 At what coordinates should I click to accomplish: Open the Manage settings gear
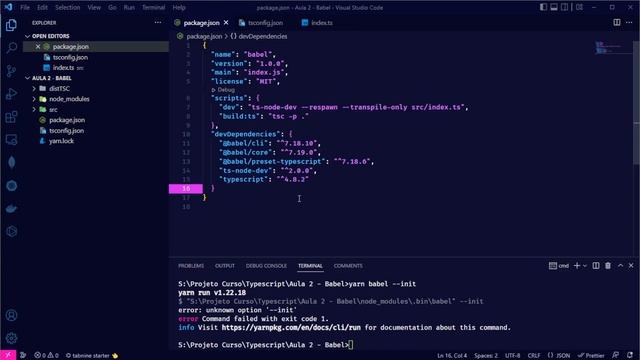[x=11, y=338]
